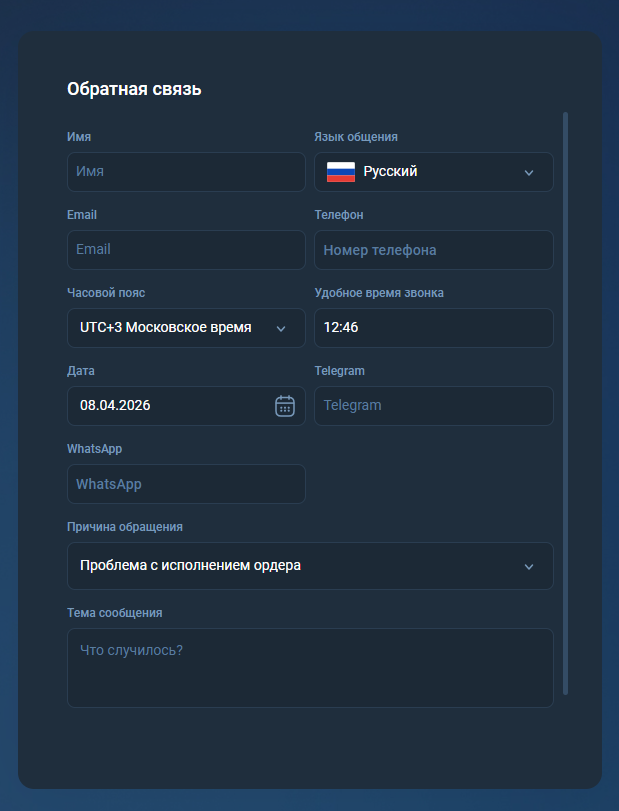Click the Russian flag icon
619x811 pixels.
pyautogui.click(x=341, y=172)
